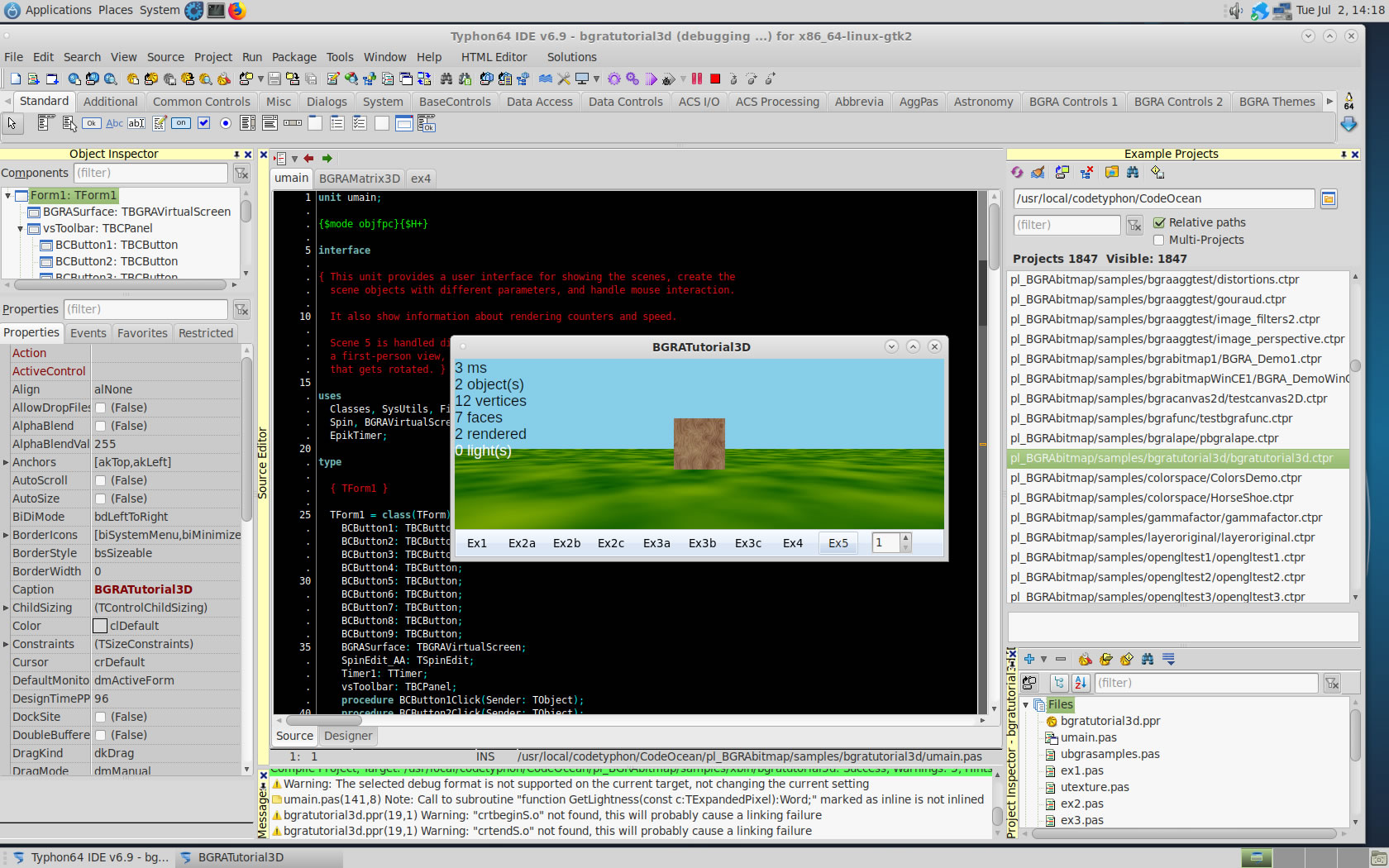Expand the ChildSizing property
The width and height of the screenshot is (1389, 868).
point(6,608)
